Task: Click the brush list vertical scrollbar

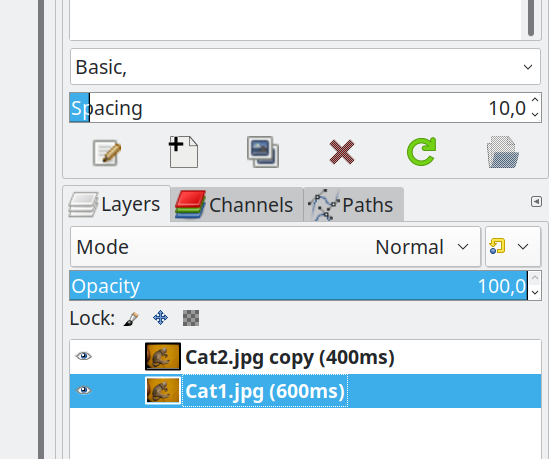Action: [531, 18]
